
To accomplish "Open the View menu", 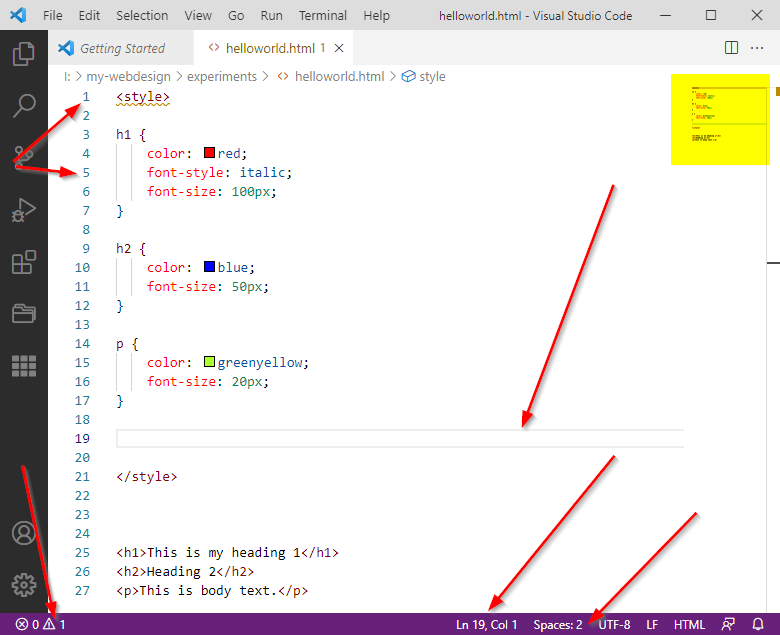I will point(198,15).
